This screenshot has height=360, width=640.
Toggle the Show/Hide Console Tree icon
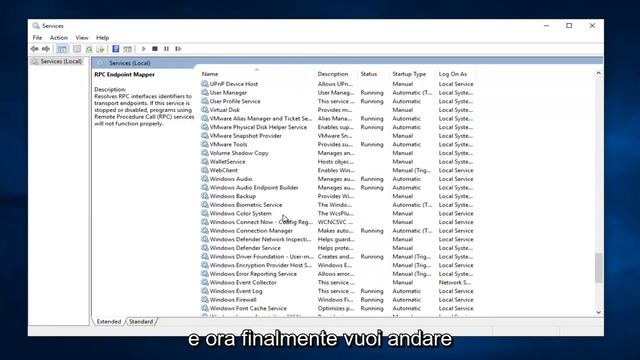62,49
